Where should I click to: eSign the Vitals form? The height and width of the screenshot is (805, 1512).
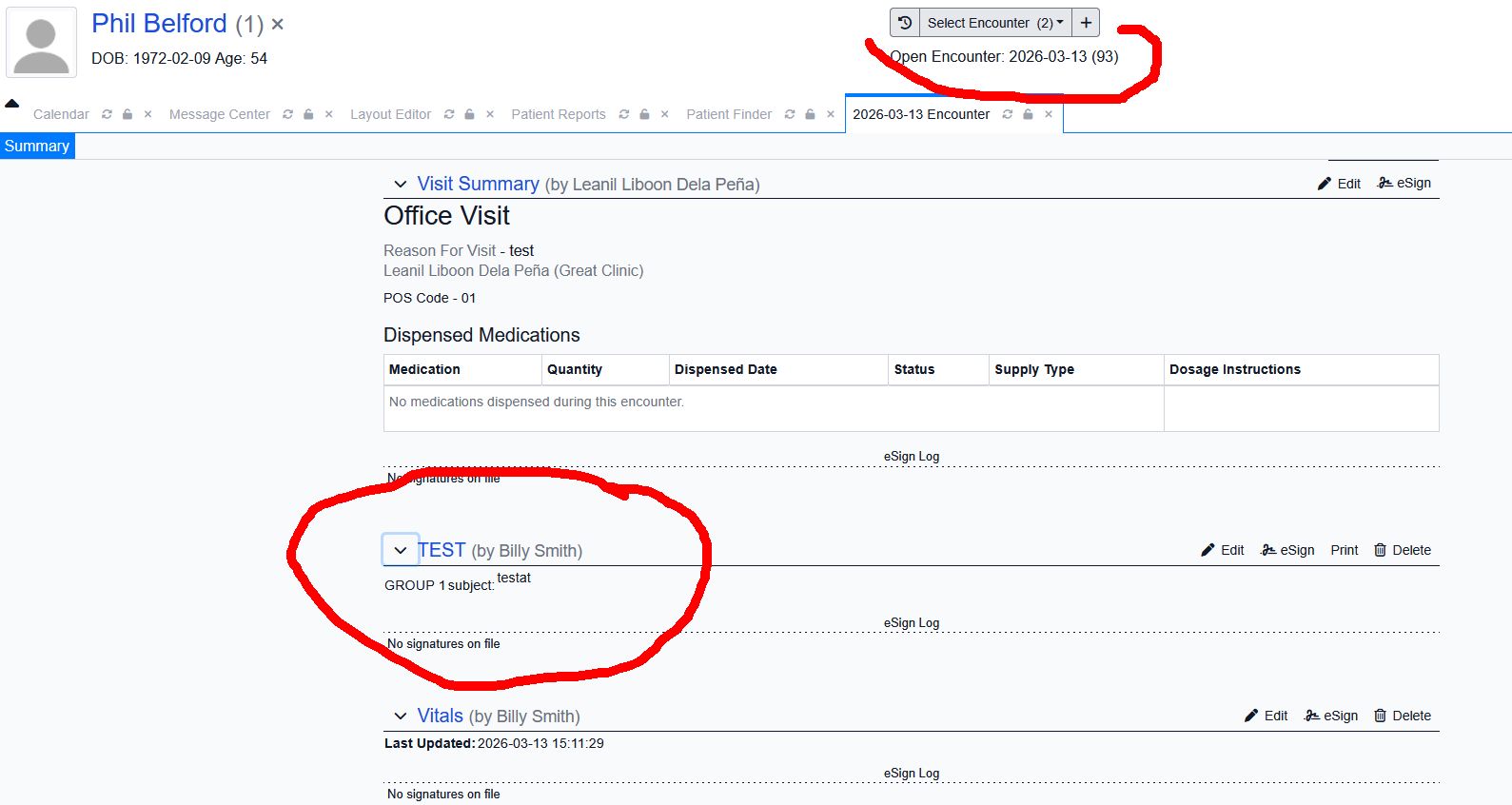tap(1331, 716)
